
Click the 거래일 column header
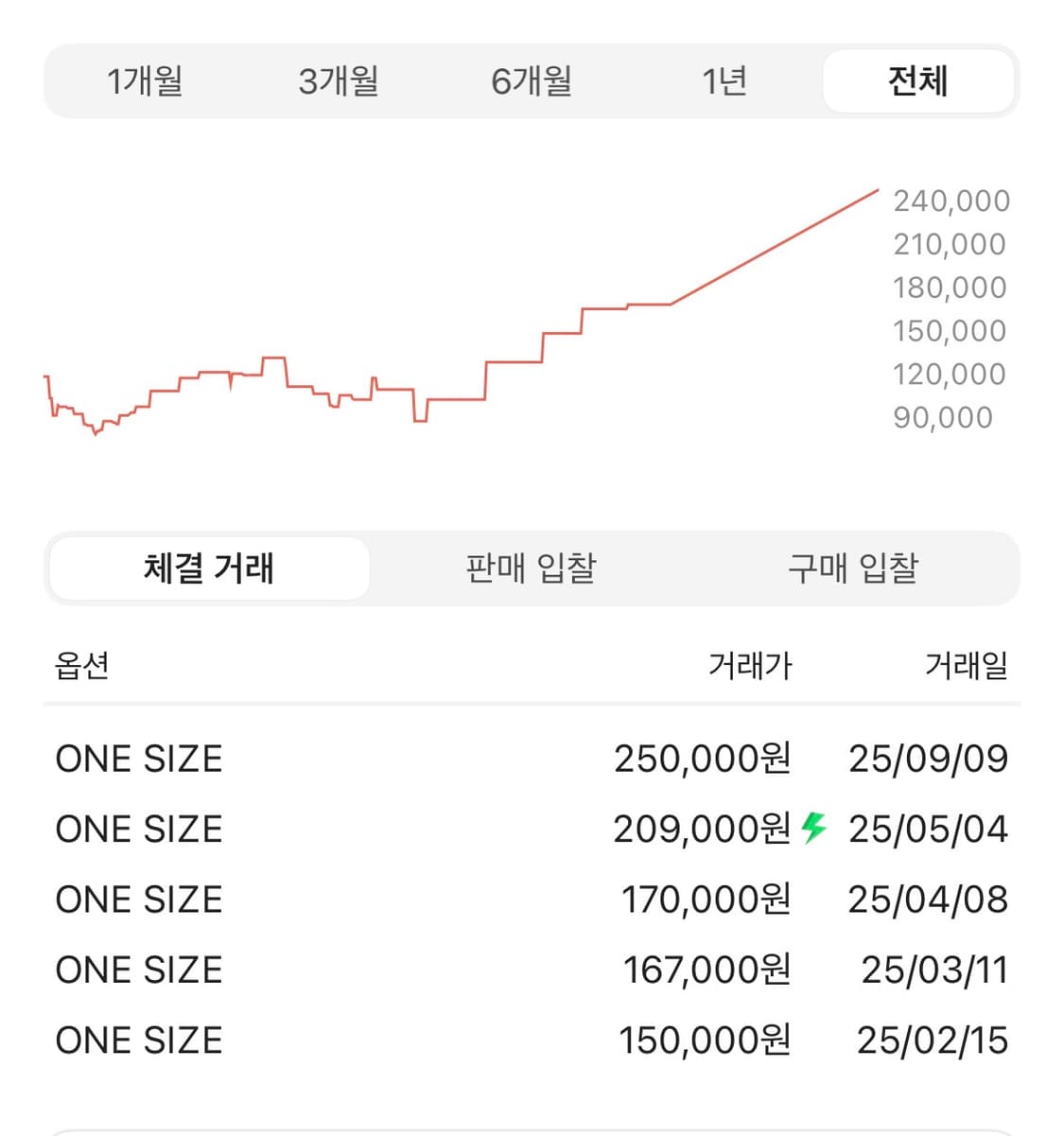click(966, 666)
